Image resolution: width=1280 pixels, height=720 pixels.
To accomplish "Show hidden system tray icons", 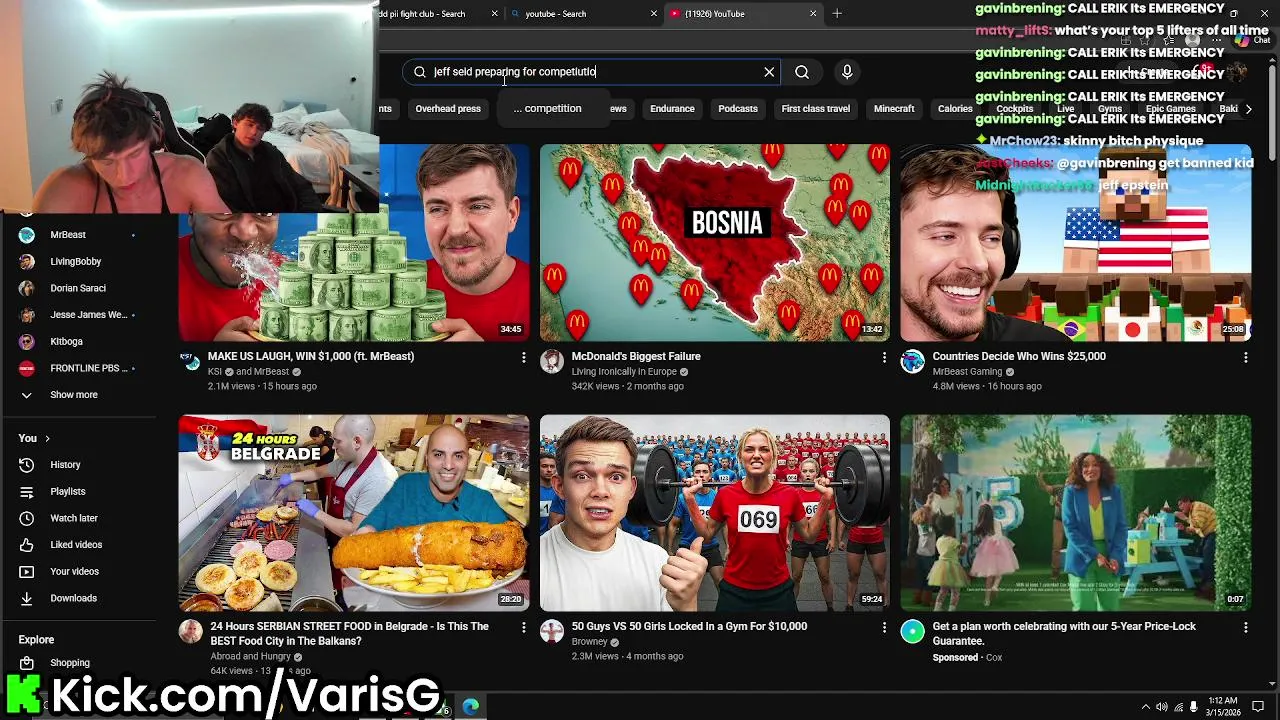I will coord(1146,707).
